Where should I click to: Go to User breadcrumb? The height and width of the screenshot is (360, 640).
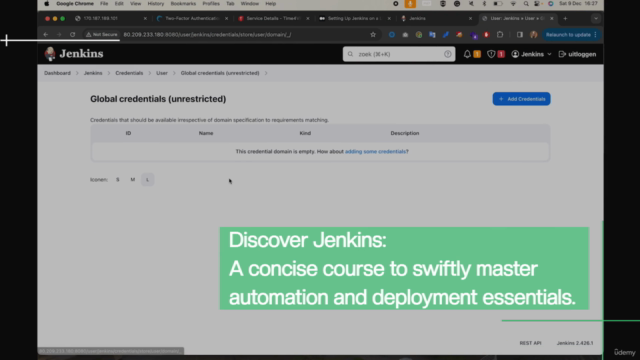pos(162,73)
